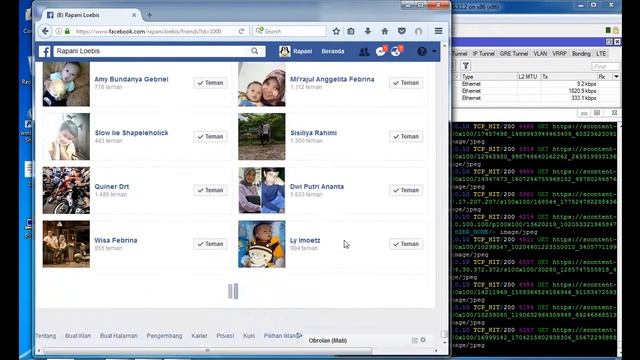Click the Pocket icon in toolbar

[x=402, y=31]
